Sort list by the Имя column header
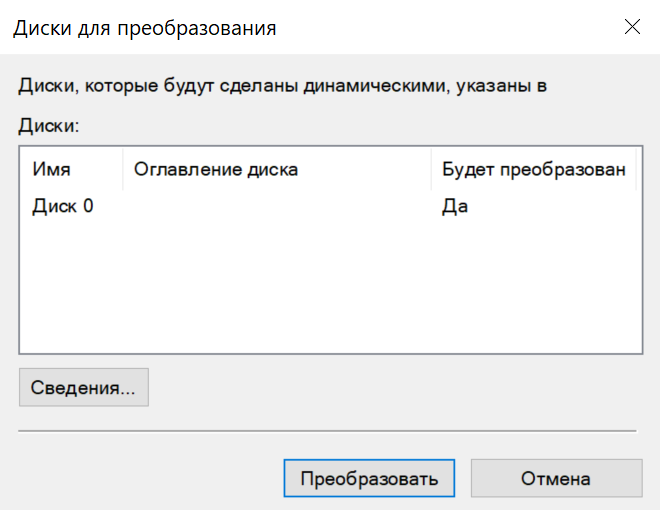 (x=52, y=169)
